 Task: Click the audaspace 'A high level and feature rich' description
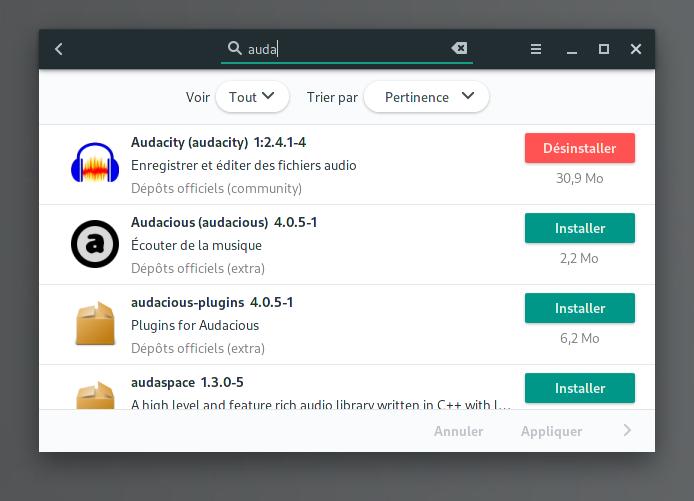320,404
